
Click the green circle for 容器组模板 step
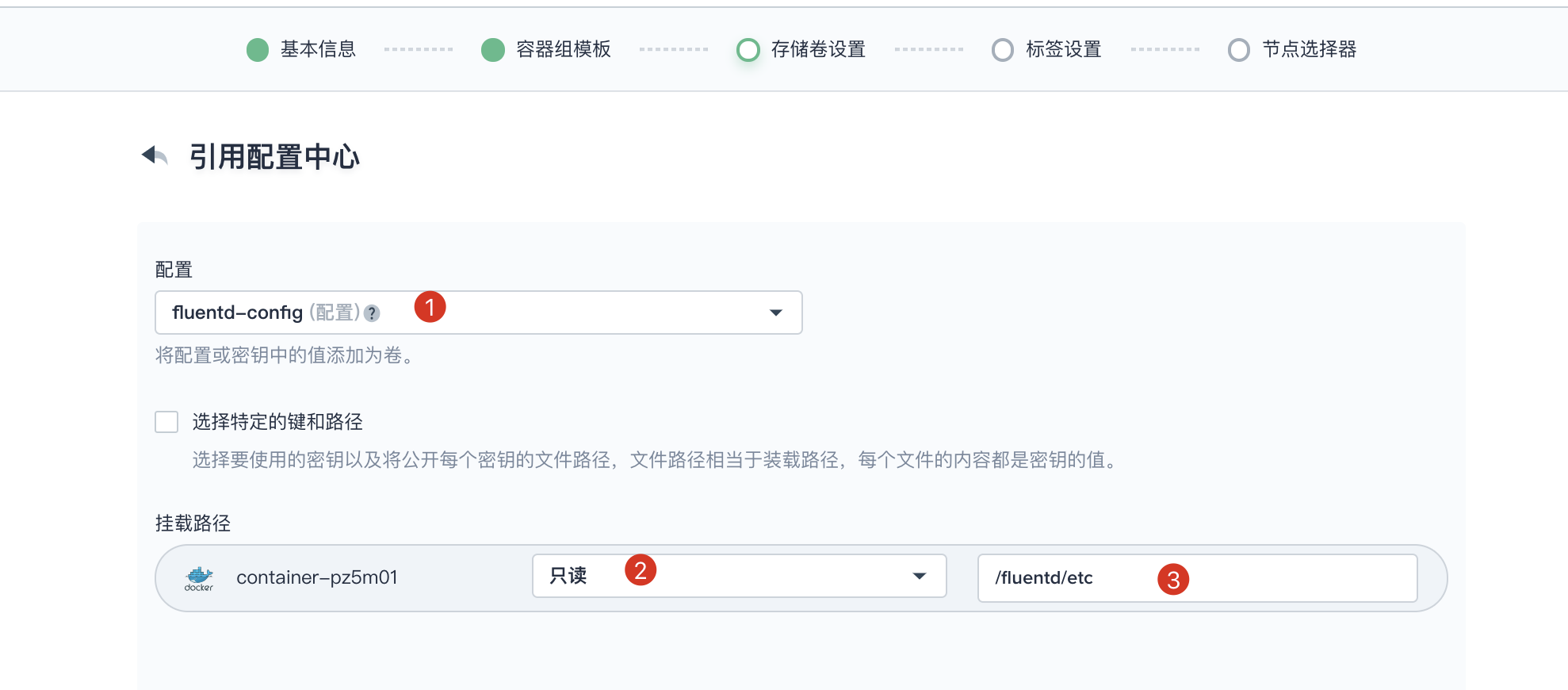coord(493,50)
